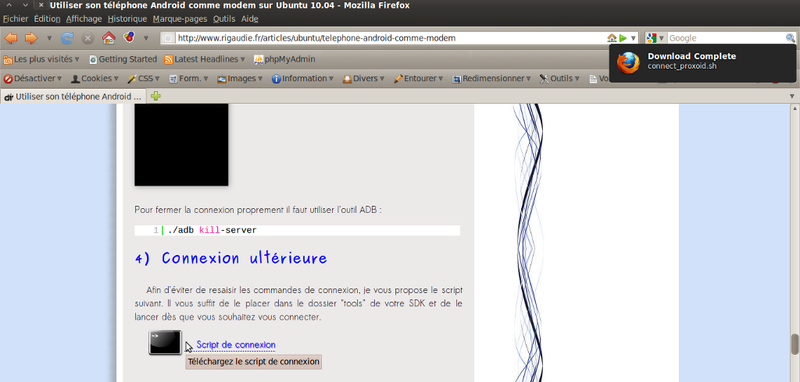This screenshot has height=382, width=800.
Task: Open the Outils menu in menu bar
Action: coord(224,19)
